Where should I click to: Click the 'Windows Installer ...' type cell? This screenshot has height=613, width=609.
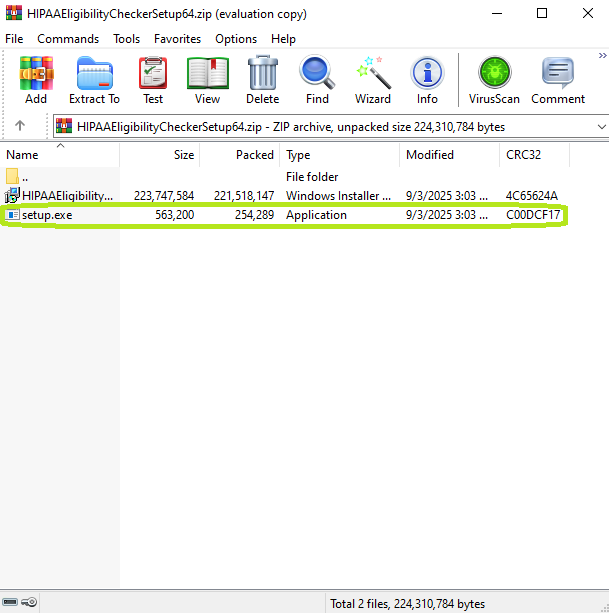pyautogui.click(x=339, y=196)
